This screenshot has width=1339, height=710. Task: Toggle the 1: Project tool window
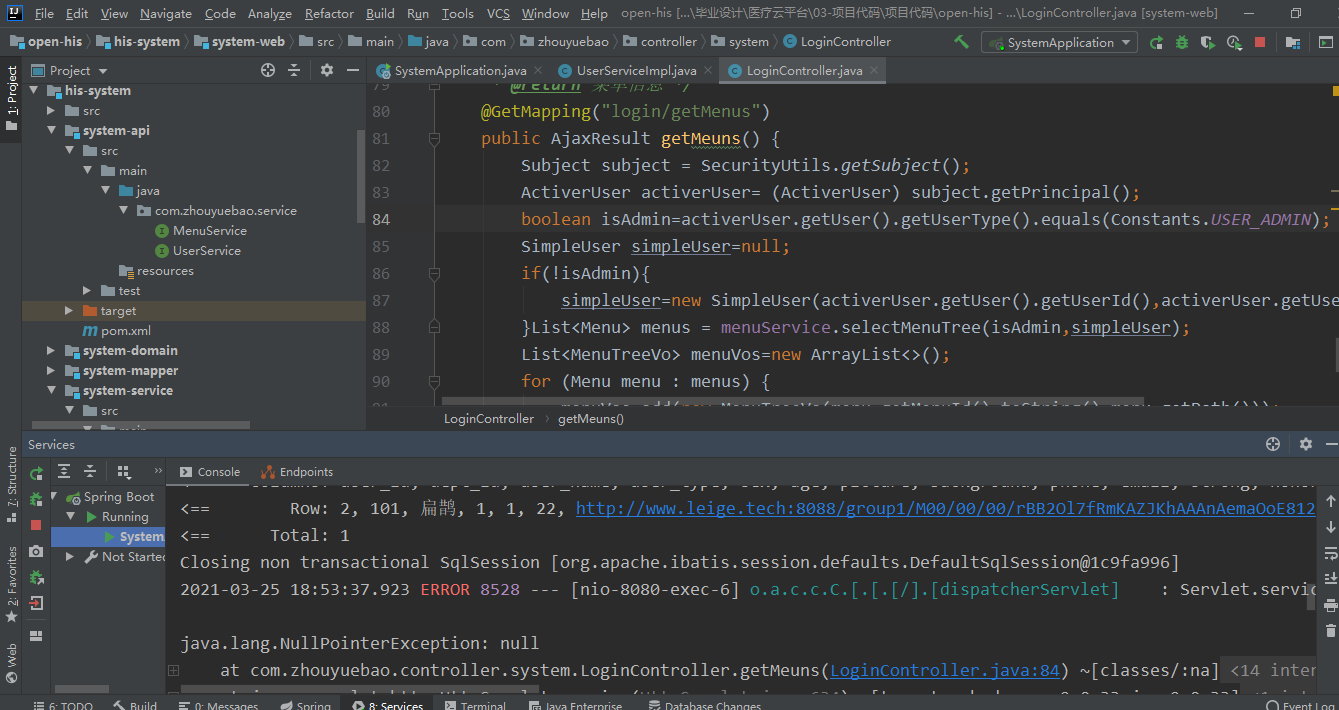click(x=11, y=98)
